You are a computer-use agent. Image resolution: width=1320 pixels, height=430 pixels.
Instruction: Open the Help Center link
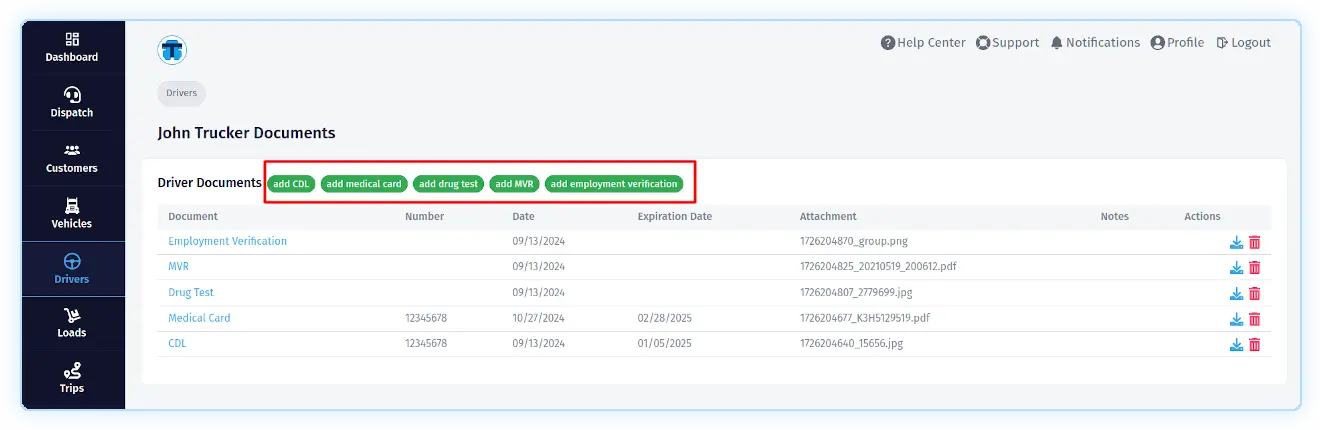(x=922, y=43)
